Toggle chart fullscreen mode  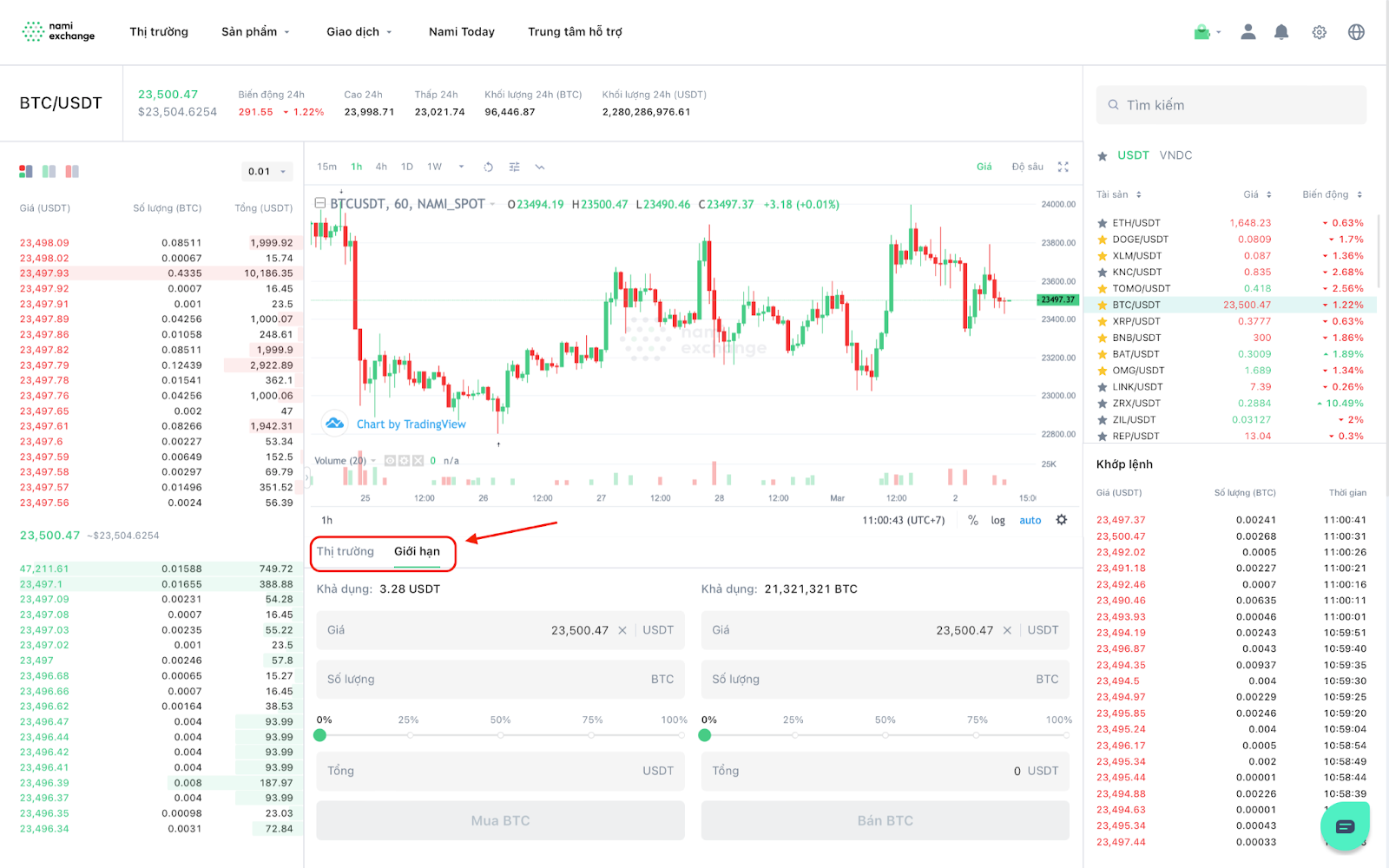[x=1063, y=167]
